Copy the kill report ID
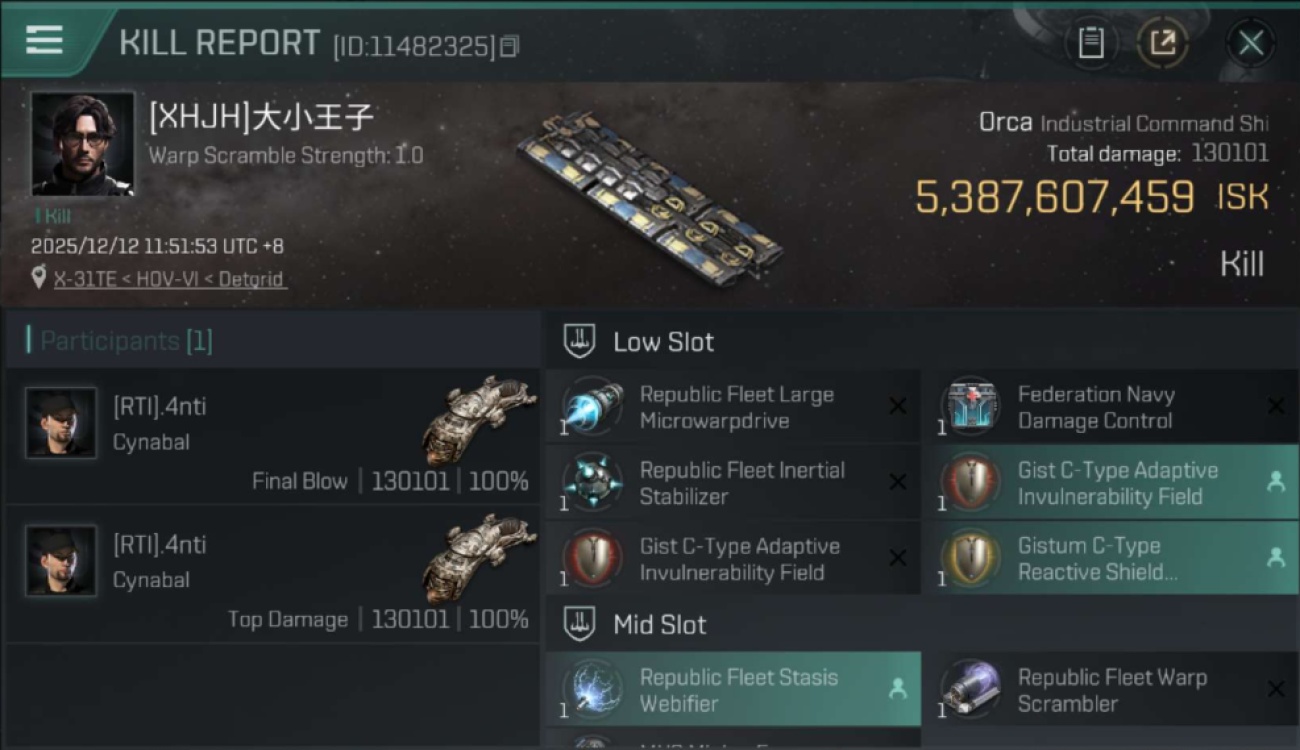1300x750 pixels. (x=510, y=46)
